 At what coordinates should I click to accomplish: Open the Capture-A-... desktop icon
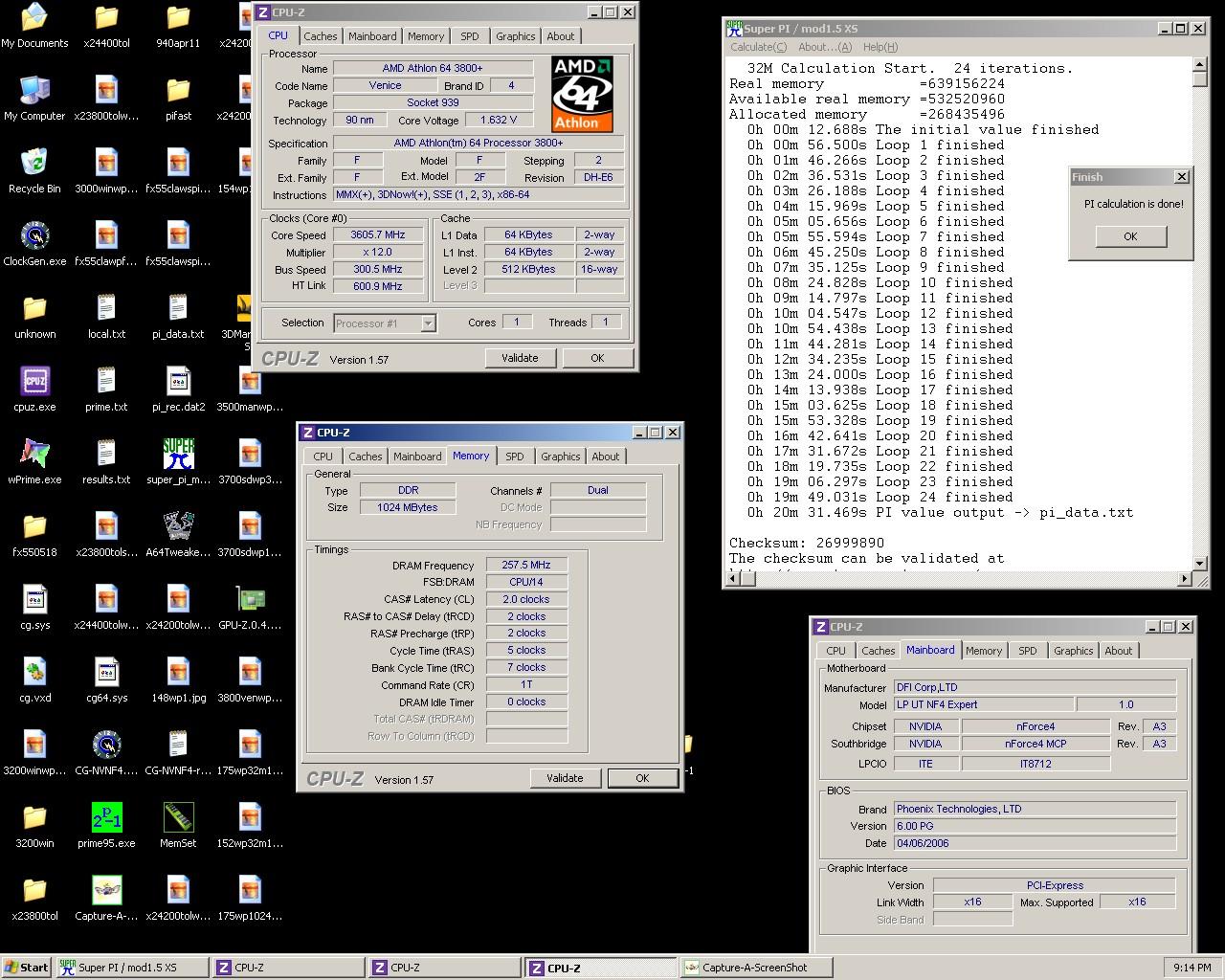[x=106, y=899]
